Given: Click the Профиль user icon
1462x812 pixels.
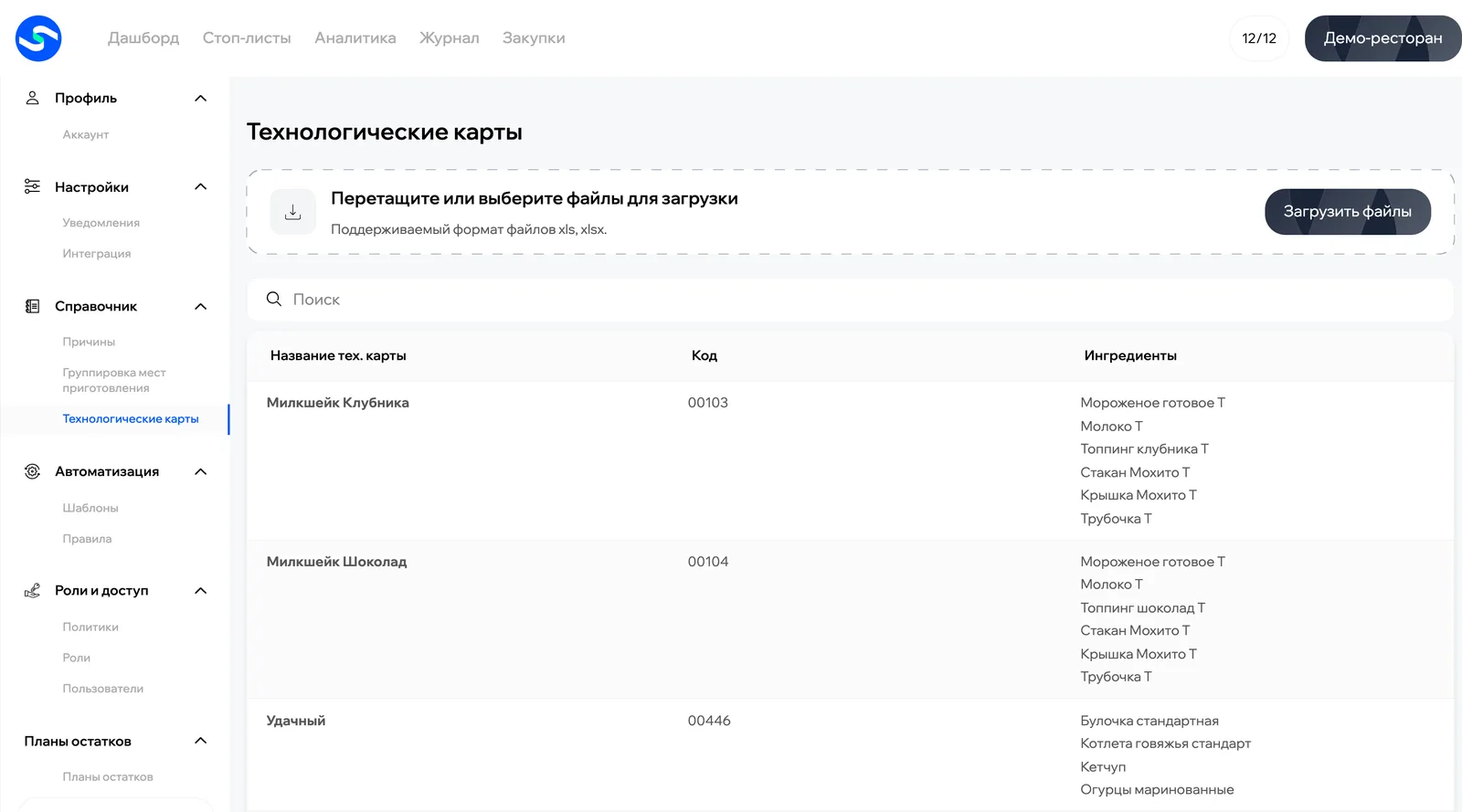Looking at the screenshot, I should click(32, 98).
